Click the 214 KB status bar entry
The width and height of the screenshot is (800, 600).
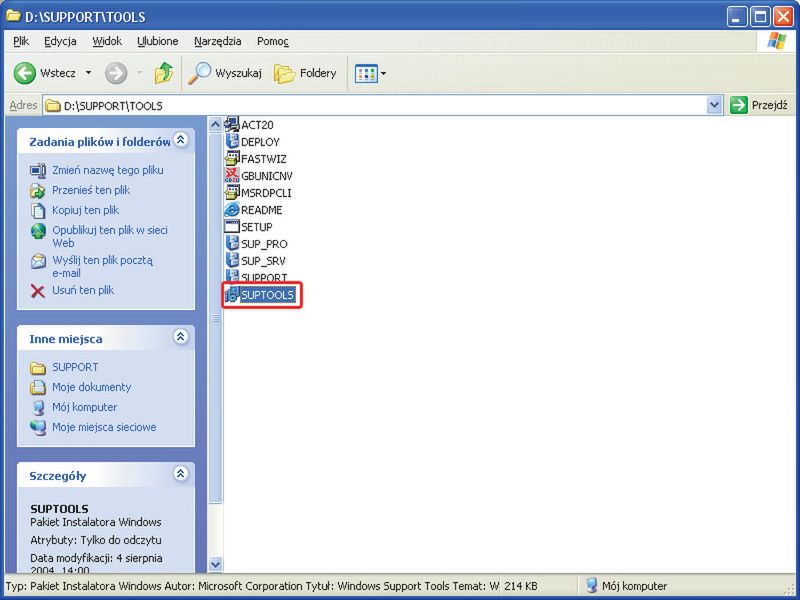coord(520,586)
